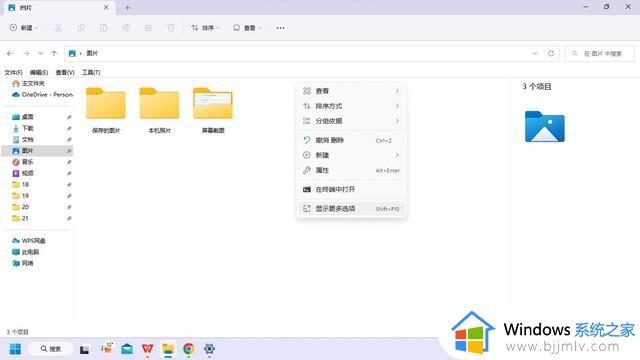Click the taskbar search box 搜索
This screenshot has height=360, width=640.
click(51, 349)
